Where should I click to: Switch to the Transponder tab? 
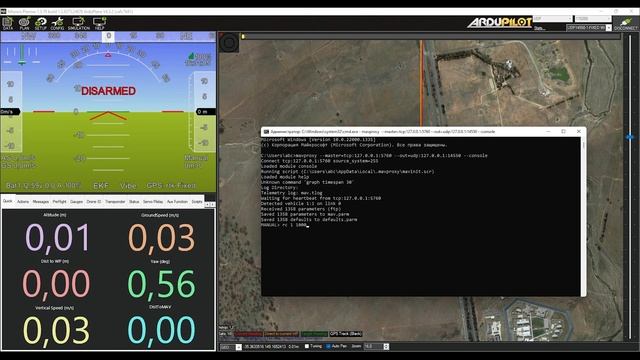(115, 202)
